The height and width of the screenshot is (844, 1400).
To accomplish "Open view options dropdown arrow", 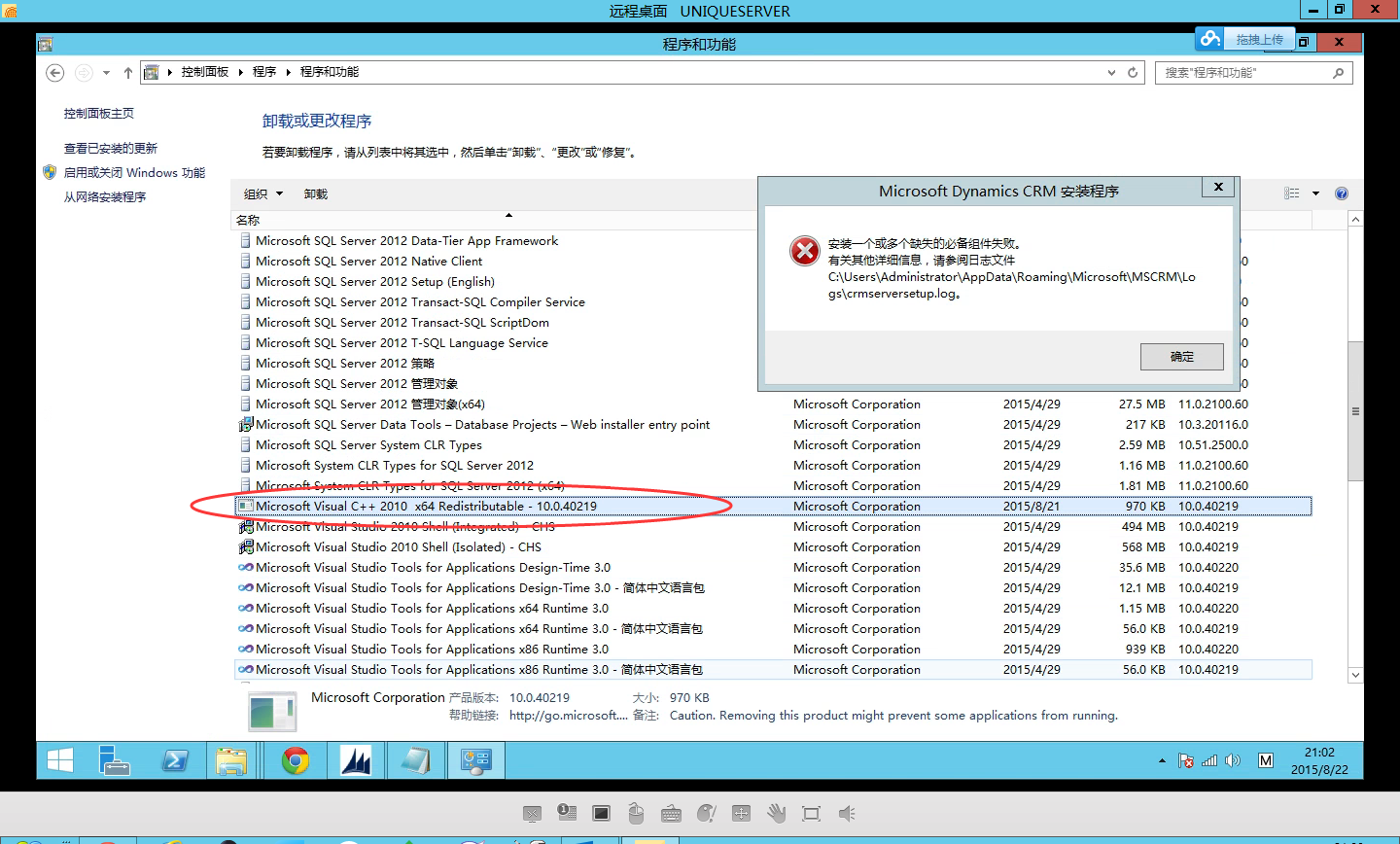I will pyautogui.click(x=1315, y=193).
